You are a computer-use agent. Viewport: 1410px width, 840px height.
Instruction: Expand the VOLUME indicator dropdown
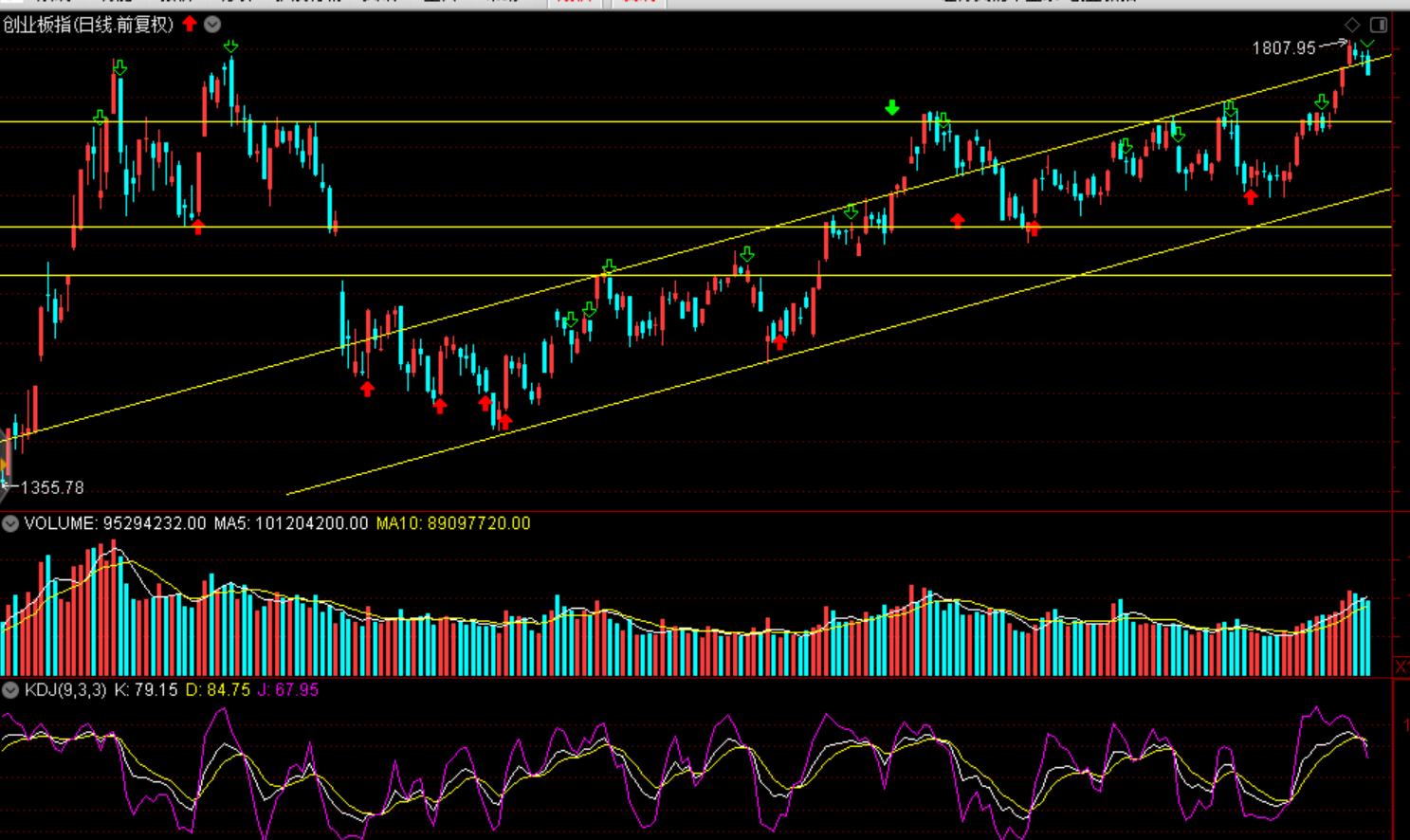click(x=10, y=523)
